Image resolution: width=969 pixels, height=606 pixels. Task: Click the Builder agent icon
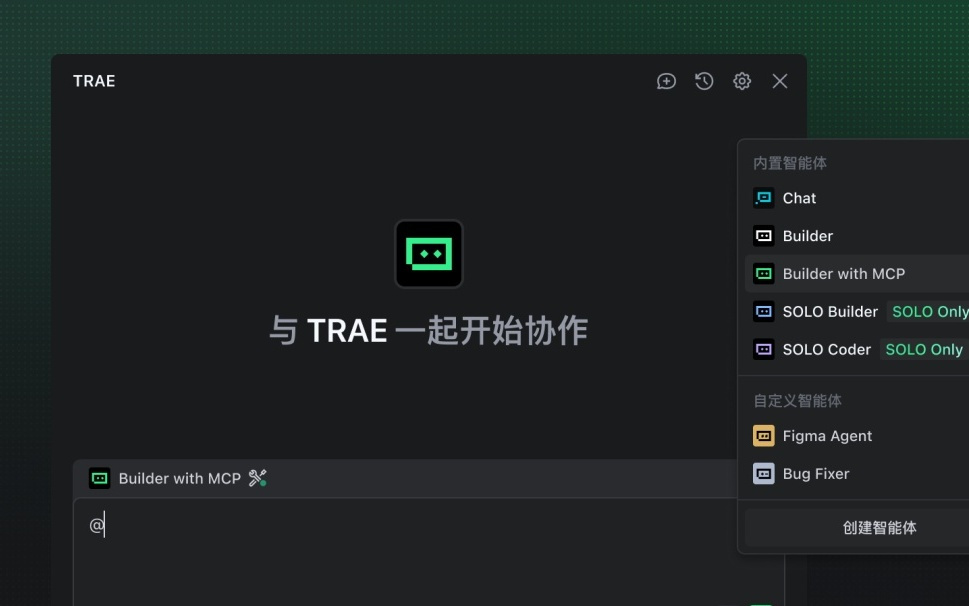(x=763, y=236)
